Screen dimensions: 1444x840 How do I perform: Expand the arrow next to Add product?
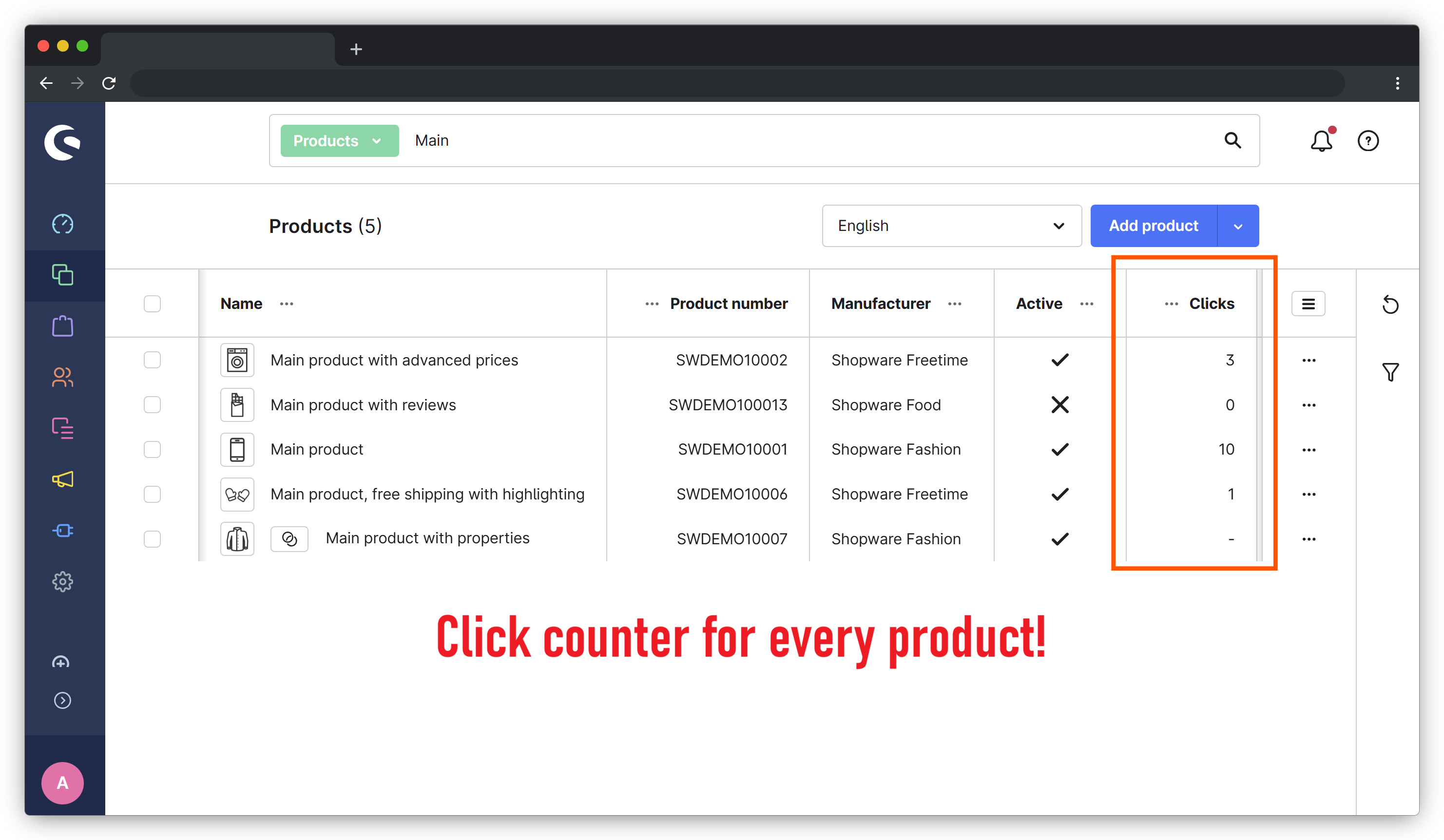pyautogui.click(x=1238, y=226)
